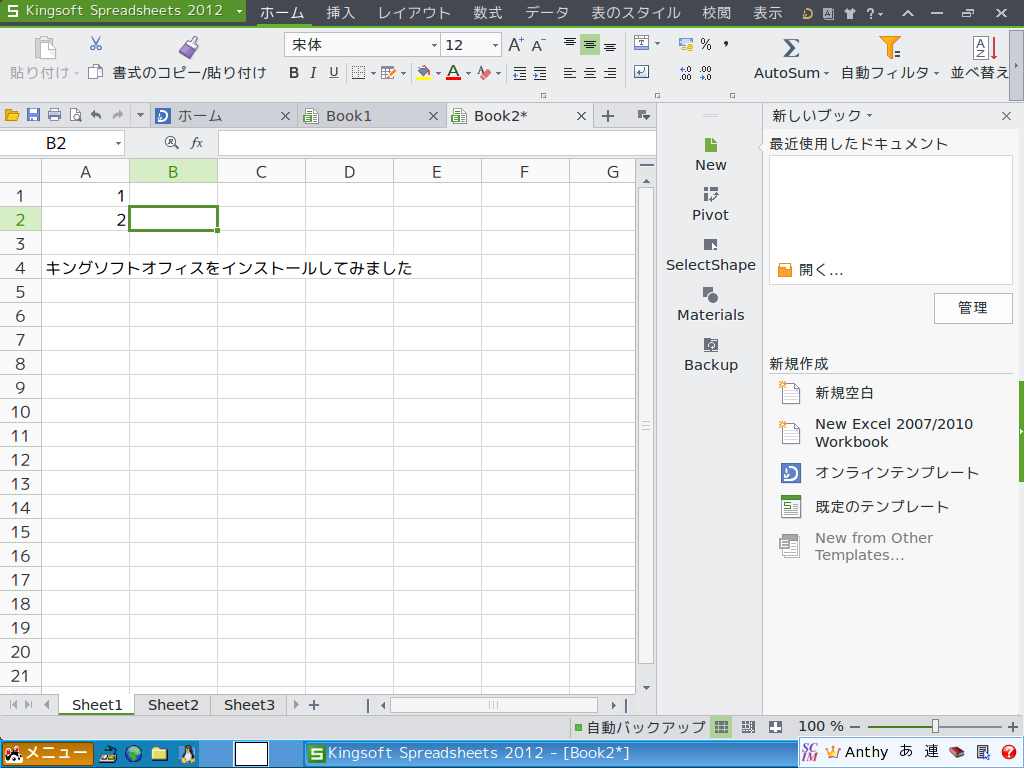Click the Undo arrow icon

pyautogui.click(x=96, y=116)
